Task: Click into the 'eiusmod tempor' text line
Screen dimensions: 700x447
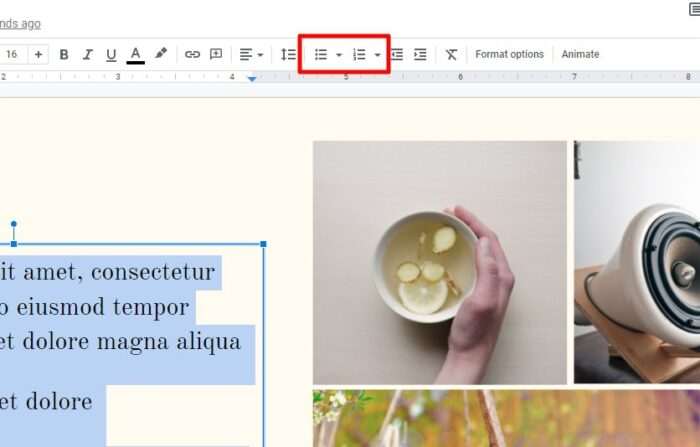Action: (103, 307)
